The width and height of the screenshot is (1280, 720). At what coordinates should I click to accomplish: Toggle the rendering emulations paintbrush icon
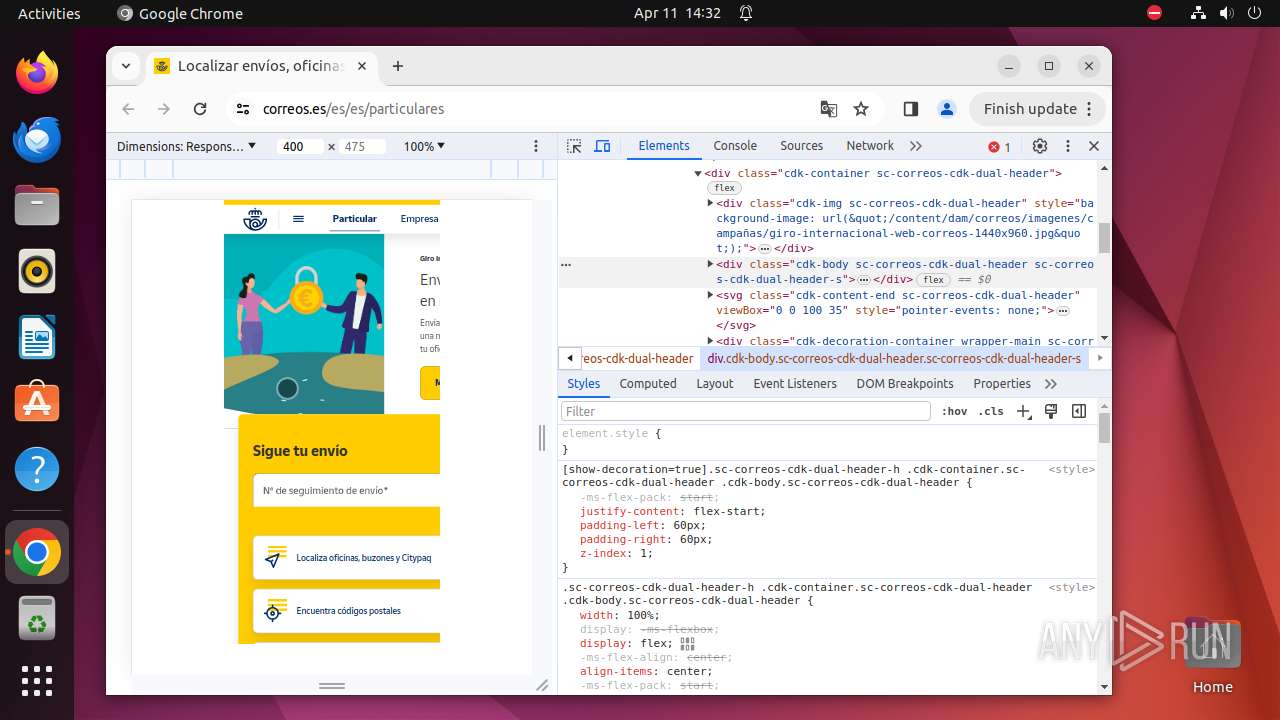pyautogui.click(x=1051, y=411)
